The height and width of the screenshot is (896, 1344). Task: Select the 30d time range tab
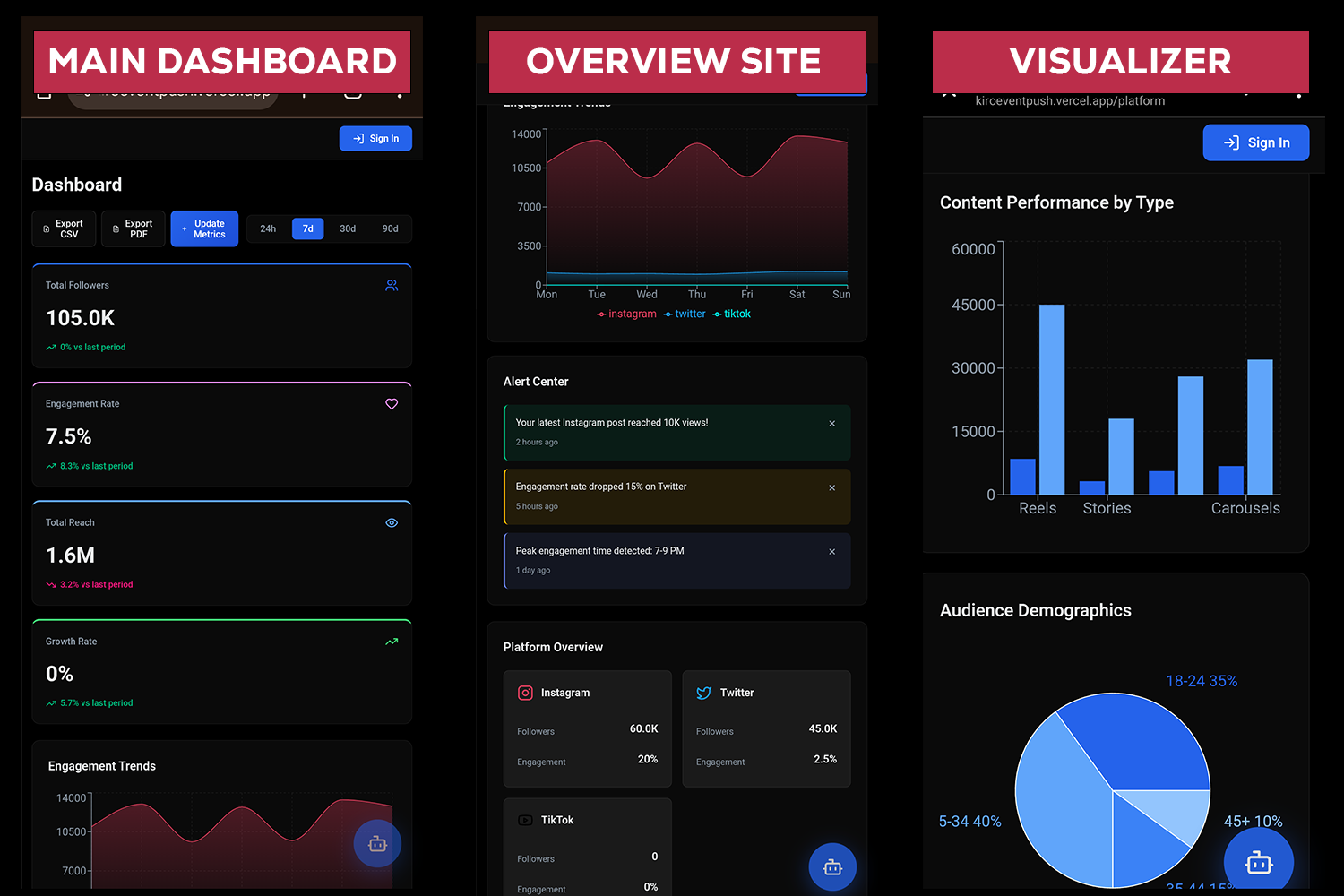tap(348, 228)
